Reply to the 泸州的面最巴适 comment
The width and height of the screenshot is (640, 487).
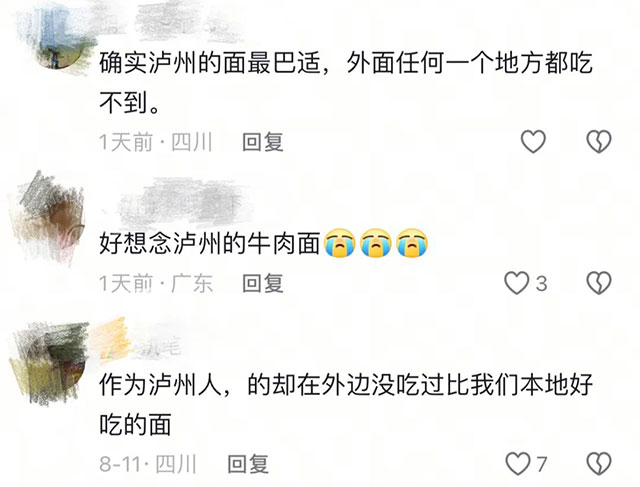pyautogui.click(x=262, y=142)
